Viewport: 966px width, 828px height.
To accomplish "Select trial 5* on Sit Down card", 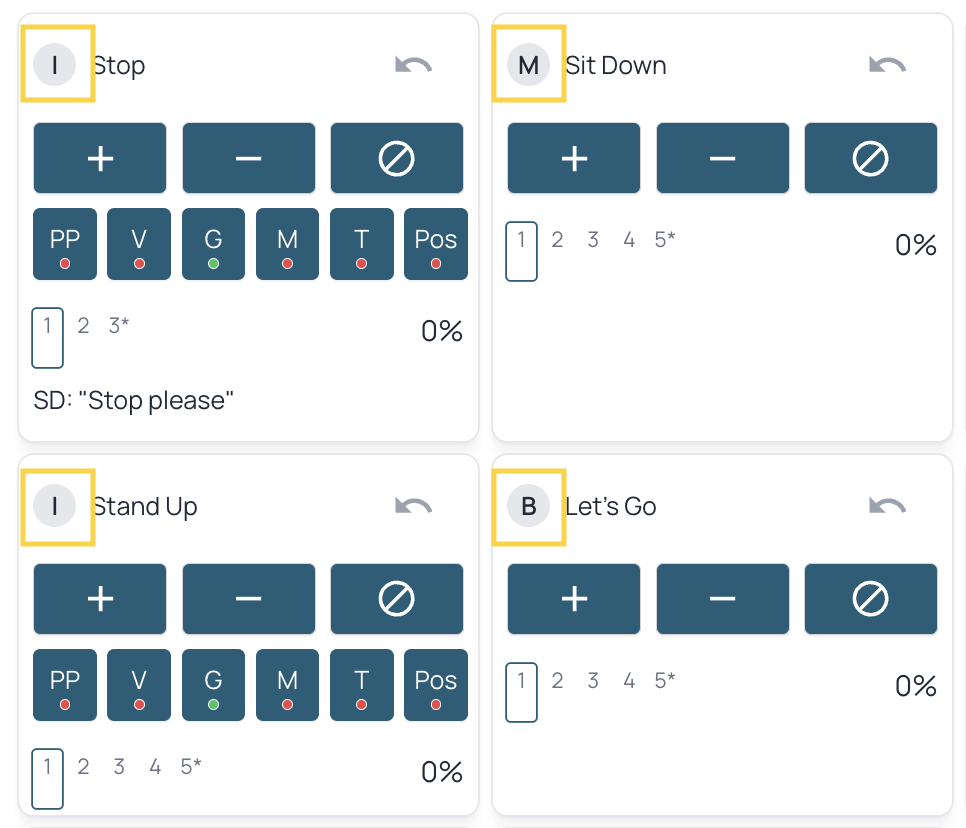I will (665, 239).
